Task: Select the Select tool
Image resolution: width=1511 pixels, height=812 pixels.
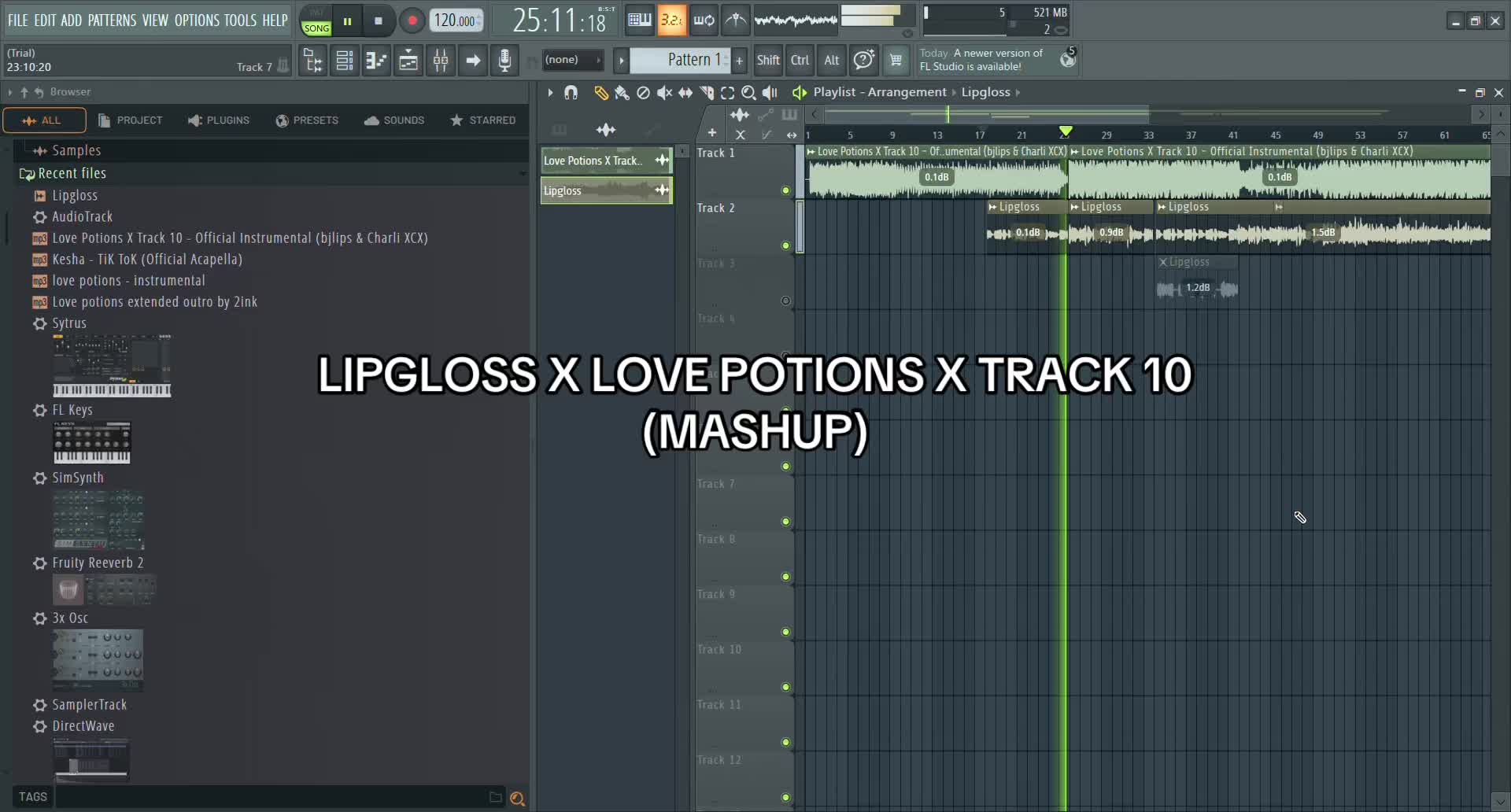Action: (728, 93)
